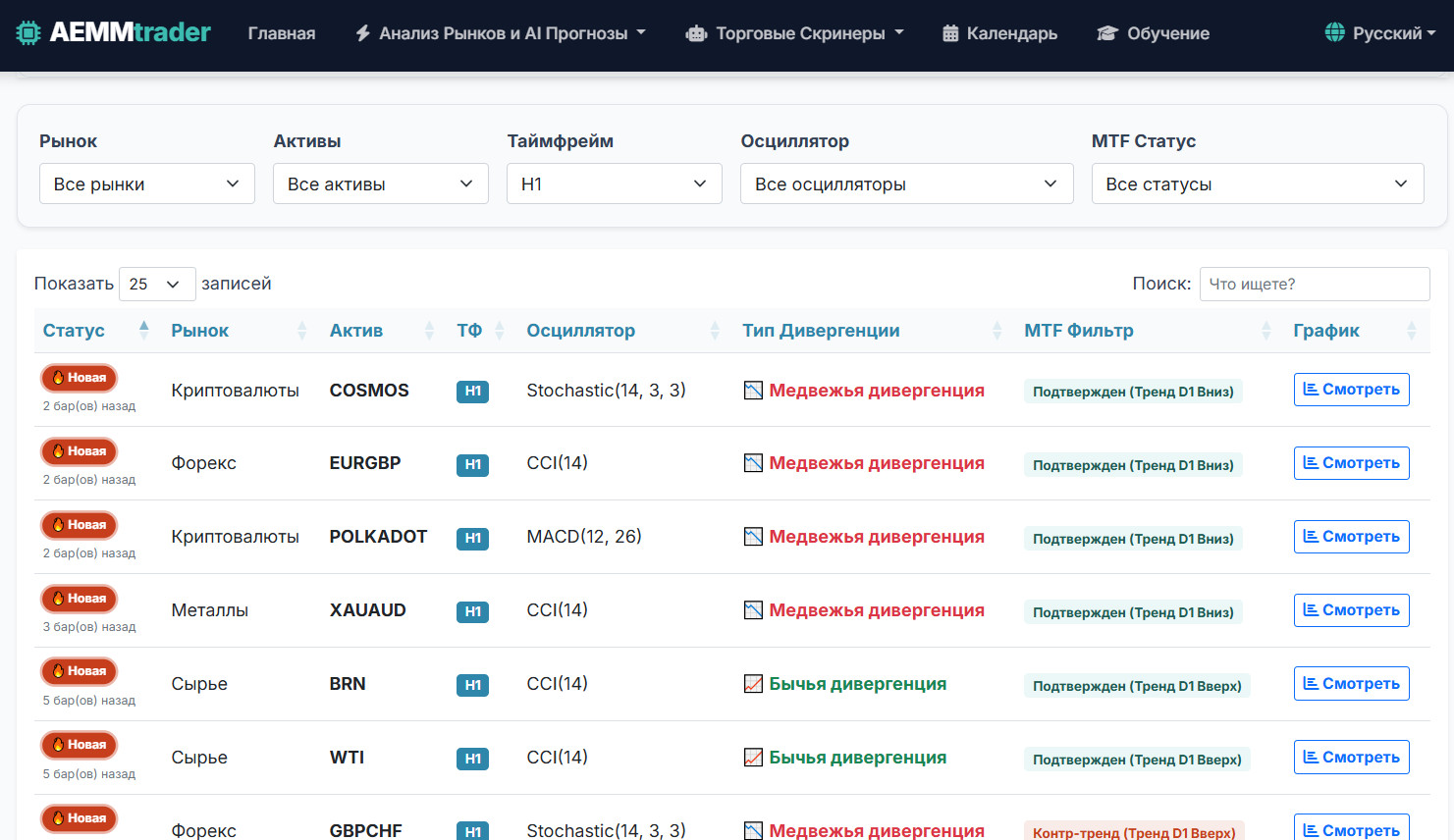Viewport: 1454px width, 840px height.
Task: Go to the Календарь page
Action: 999,33
